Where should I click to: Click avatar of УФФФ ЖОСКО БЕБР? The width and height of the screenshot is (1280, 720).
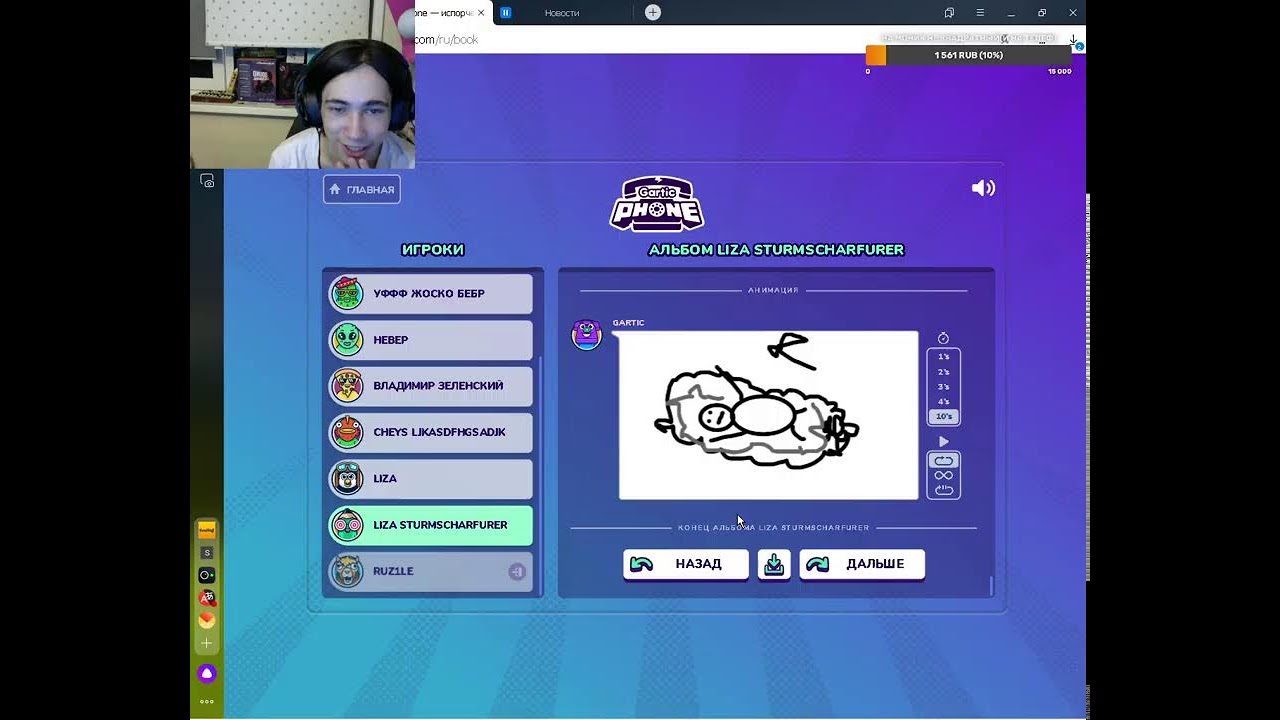347,294
